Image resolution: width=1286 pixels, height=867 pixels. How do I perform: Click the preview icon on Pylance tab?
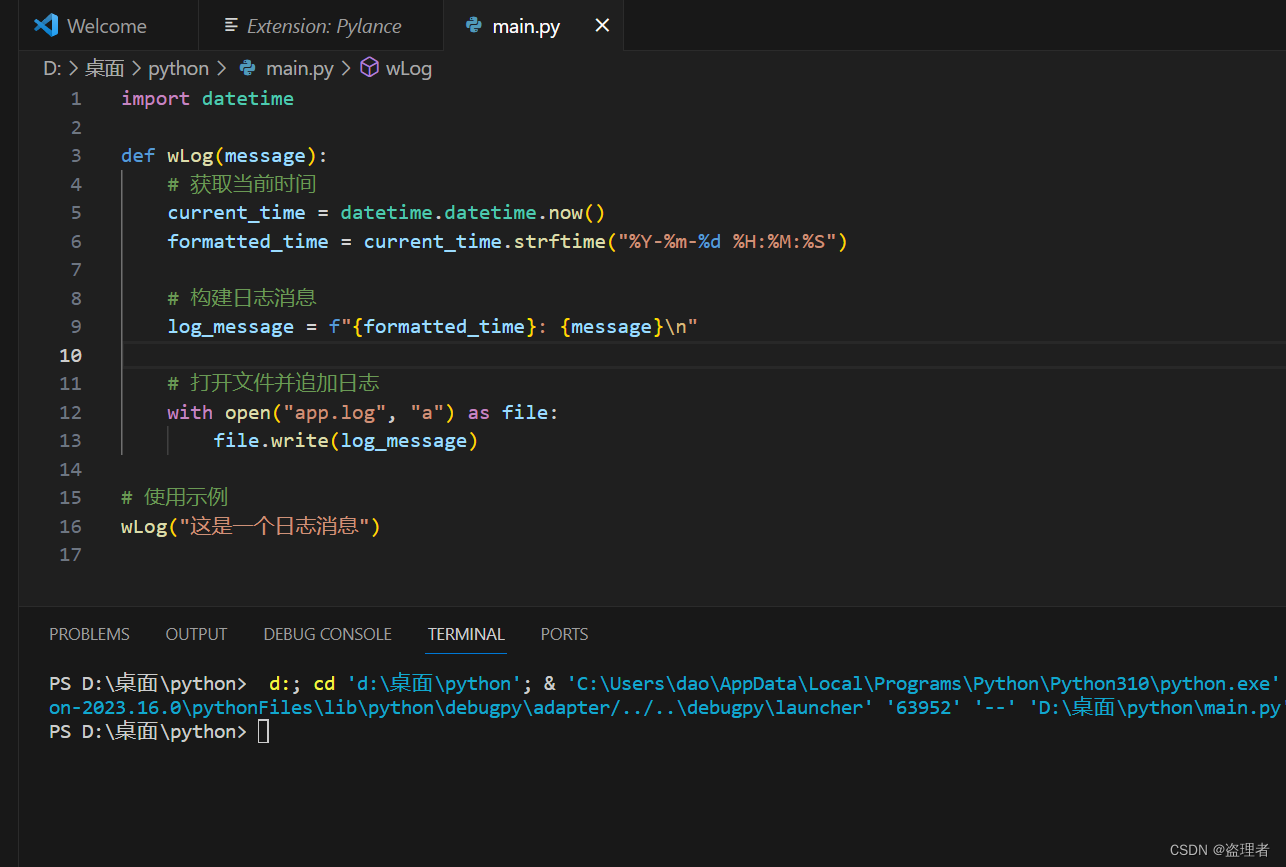click(x=231, y=26)
